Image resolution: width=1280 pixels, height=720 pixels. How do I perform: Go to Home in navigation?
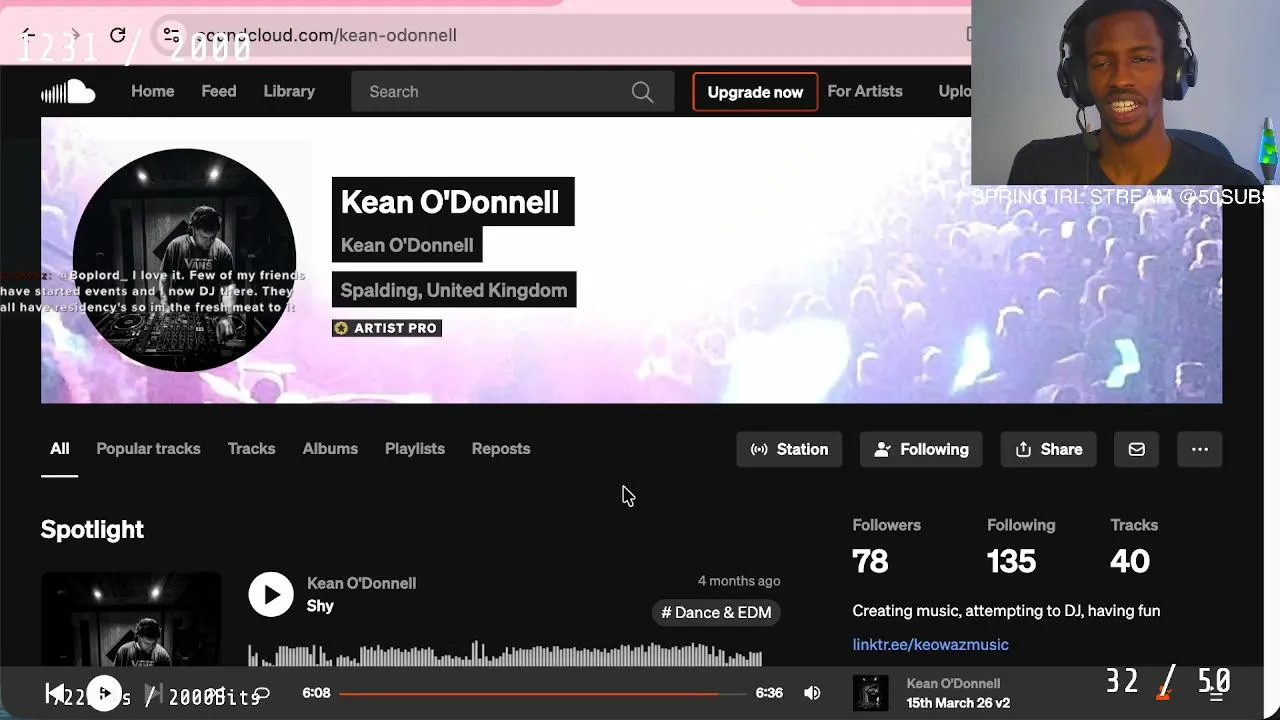[153, 91]
